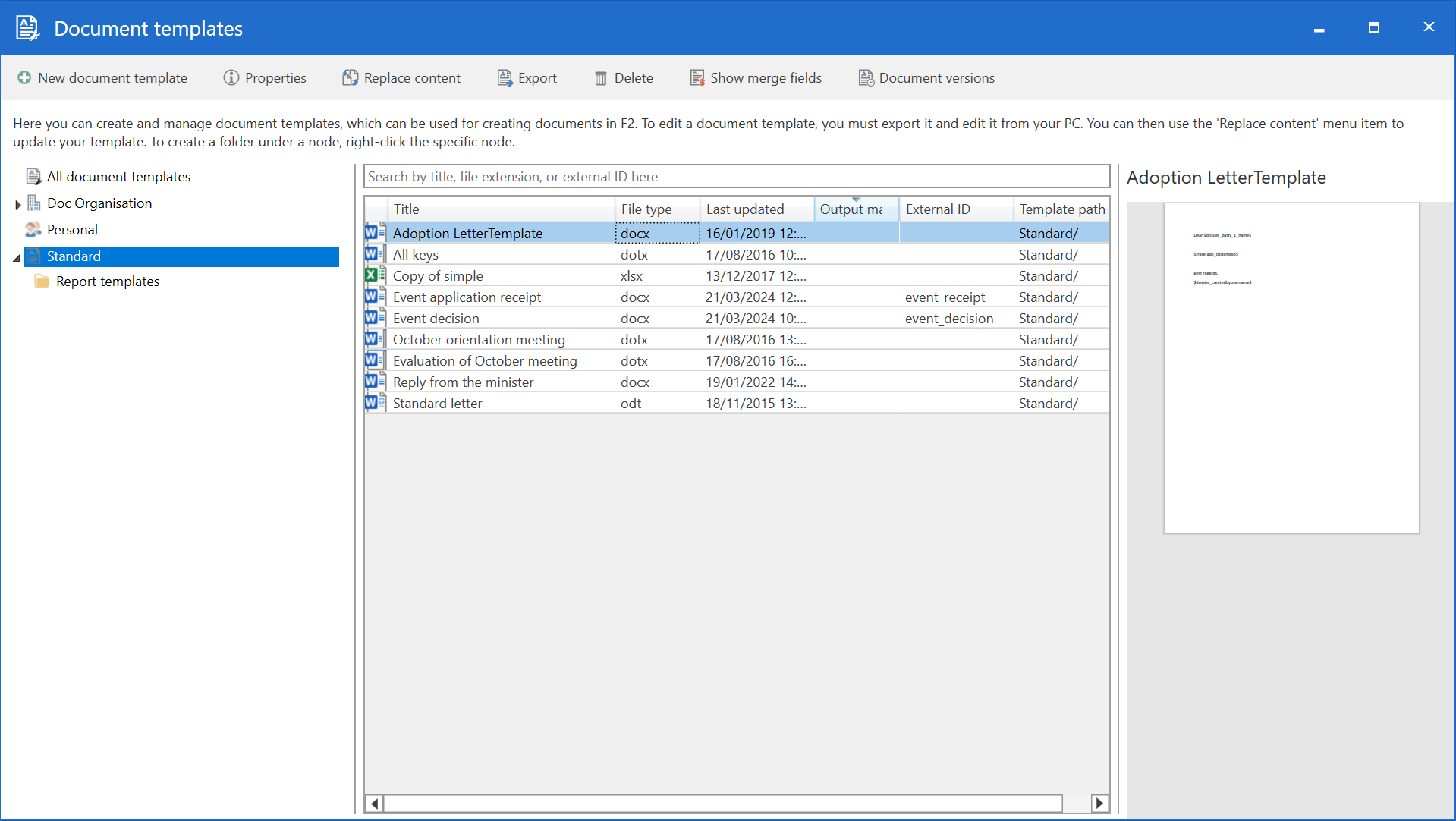The height and width of the screenshot is (821, 1456).
Task: Sort by External ID column
Action: [x=956, y=209]
